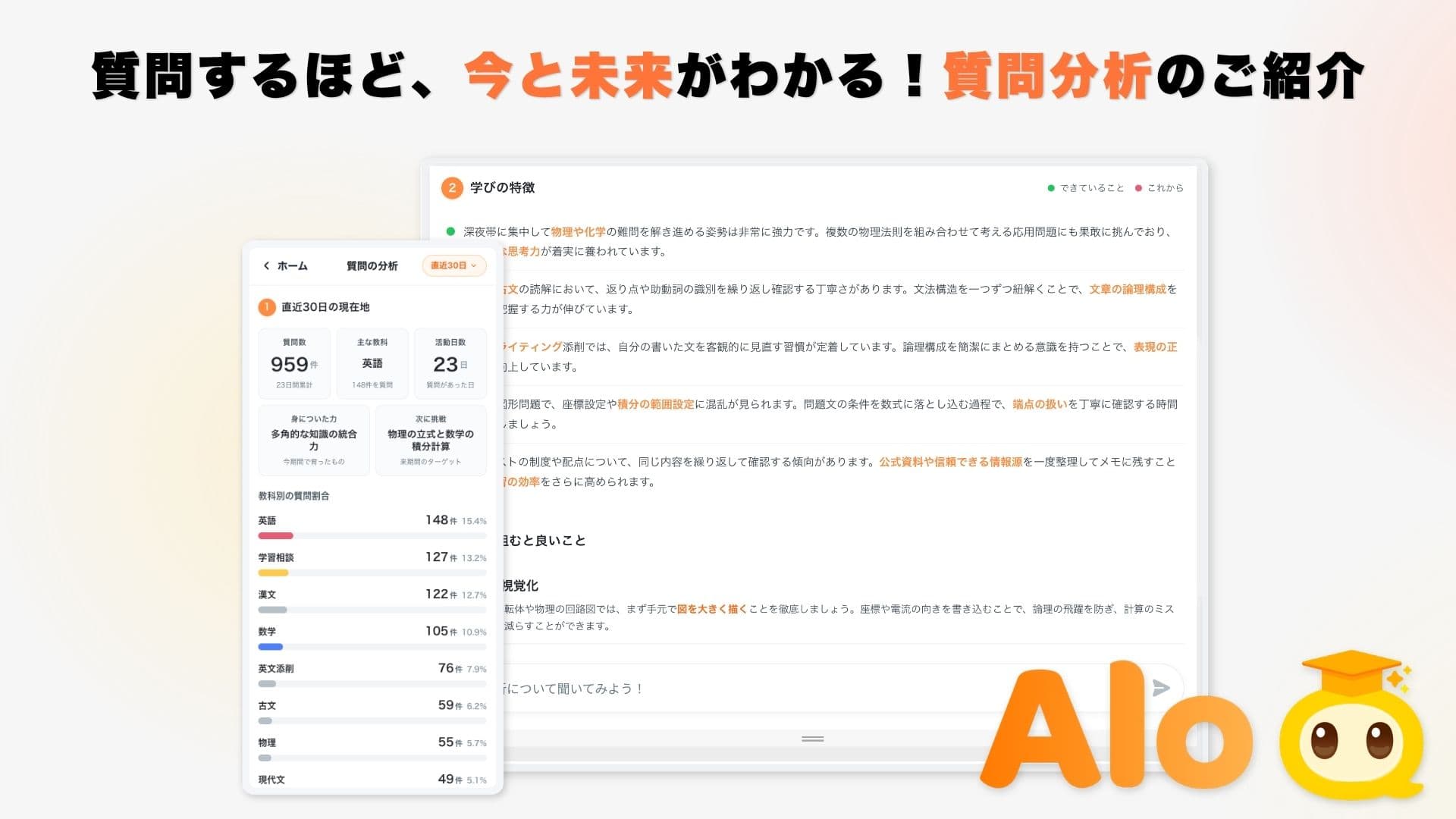Click the 質問の分析 screen title
Image resolution: width=1456 pixels, height=819 pixels.
pyautogui.click(x=372, y=265)
